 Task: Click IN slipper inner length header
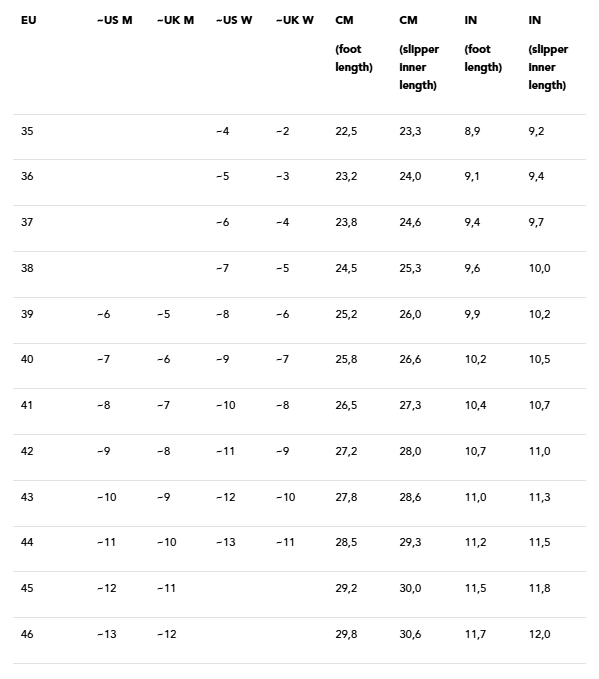pyautogui.click(x=548, y=53)
